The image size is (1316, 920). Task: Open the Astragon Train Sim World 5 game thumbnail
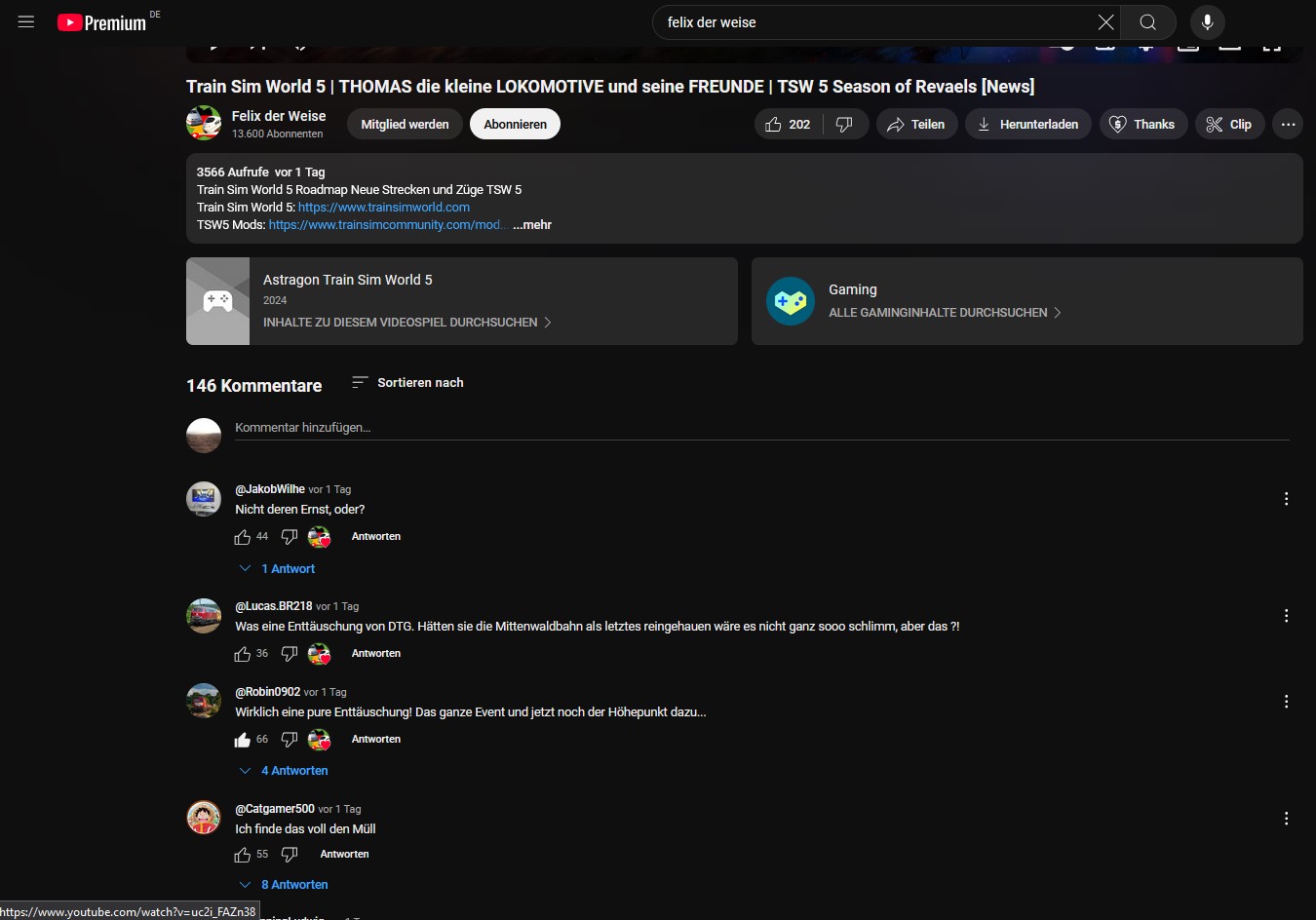[x=217, y=301]
